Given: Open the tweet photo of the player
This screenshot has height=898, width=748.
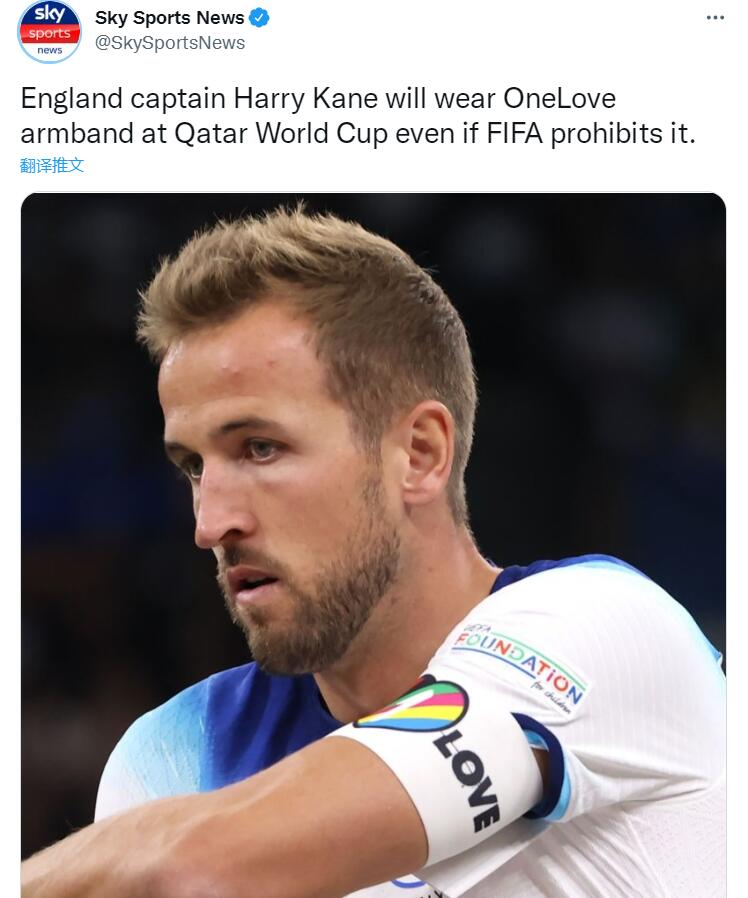Looking at the screenshot, I should coord(373,545).
